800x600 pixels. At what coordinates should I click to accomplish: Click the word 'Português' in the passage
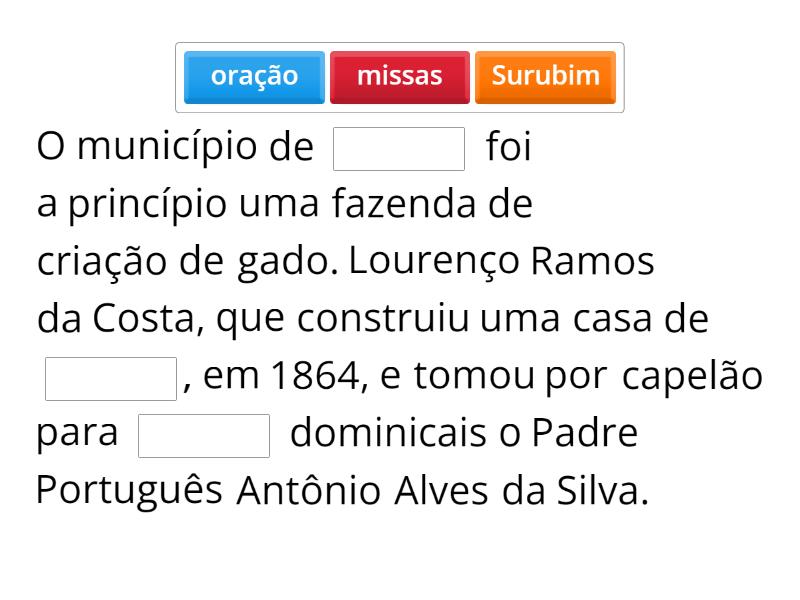129,492
